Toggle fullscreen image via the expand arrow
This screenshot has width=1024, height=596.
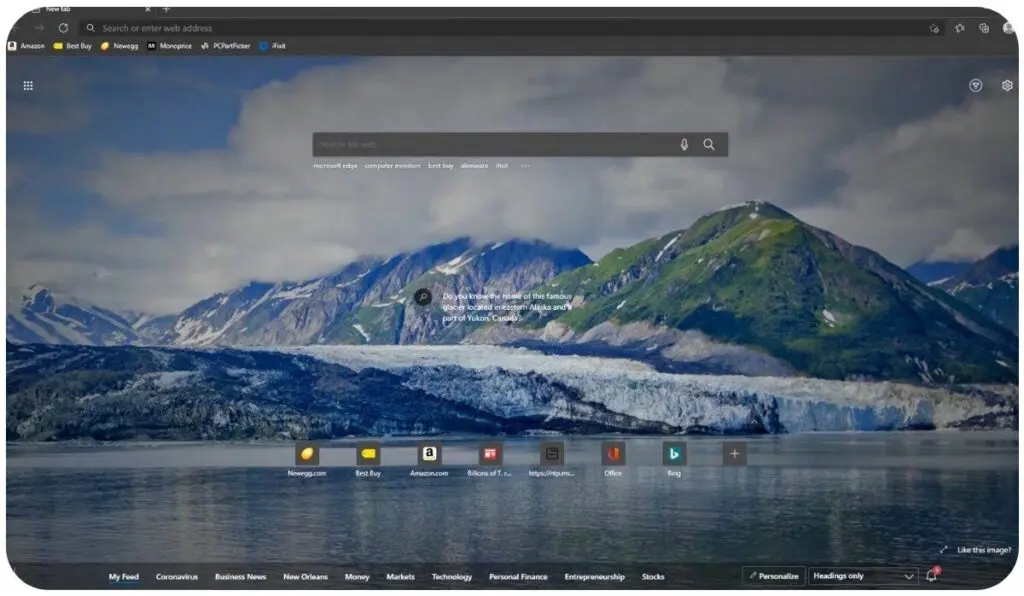point(942,549)
